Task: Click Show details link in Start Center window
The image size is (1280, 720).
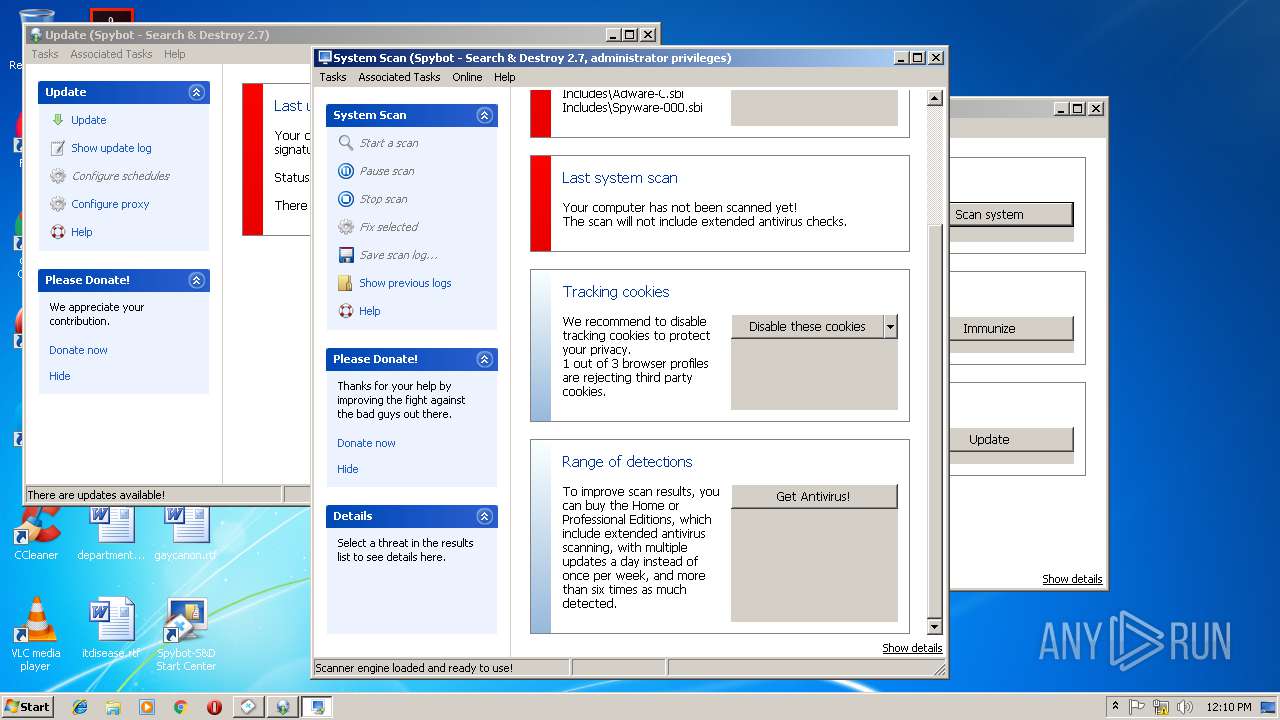Action: pos(1072,579)
